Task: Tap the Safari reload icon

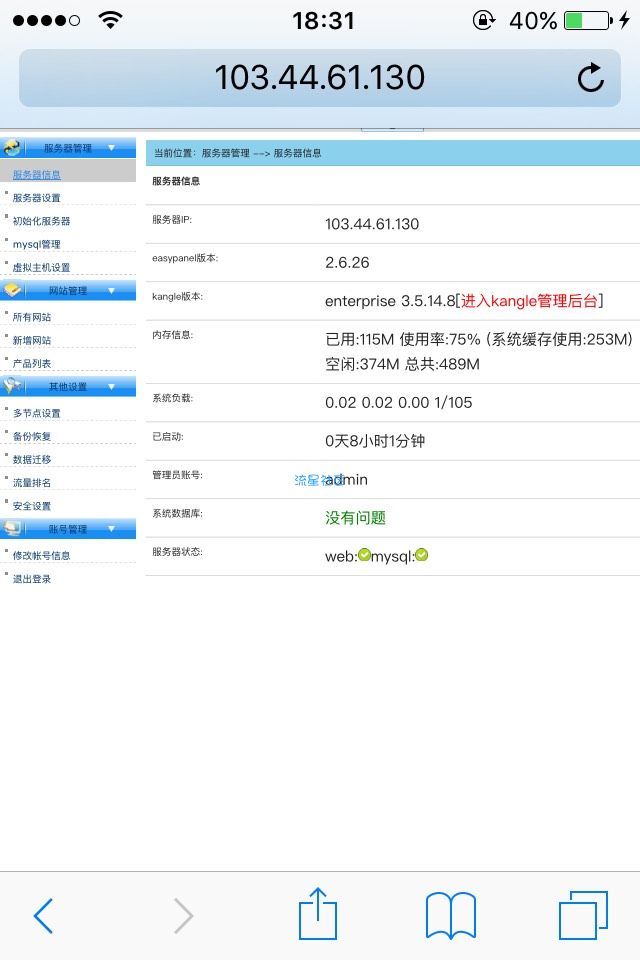Action: [x=590, y=78]
